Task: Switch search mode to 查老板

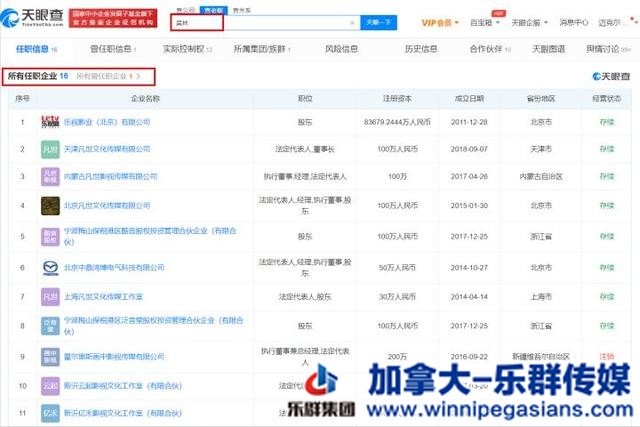Action: point(213,10)
